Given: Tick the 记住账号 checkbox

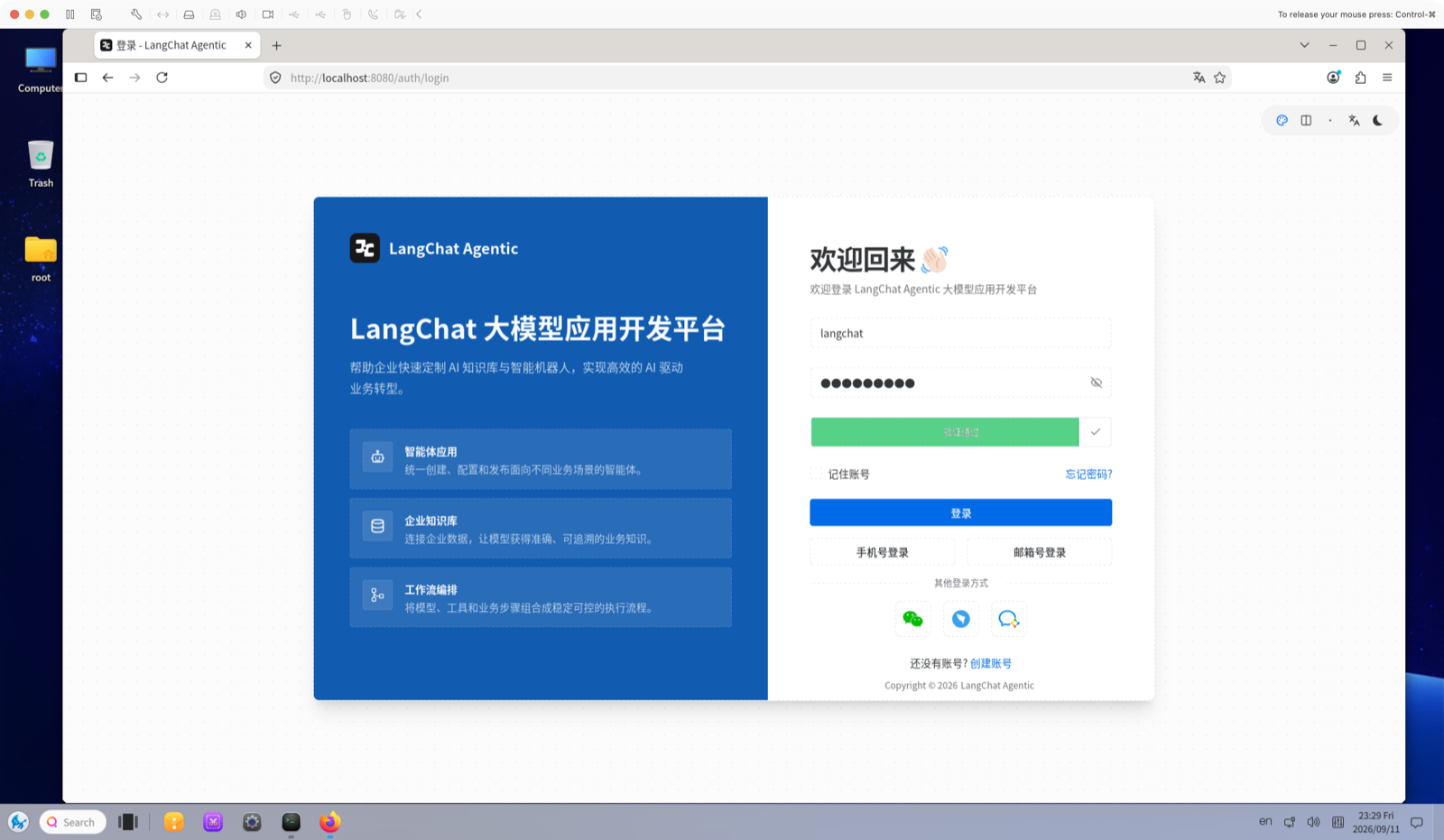Looking at the screenshot, I should [x=816, y=474].
